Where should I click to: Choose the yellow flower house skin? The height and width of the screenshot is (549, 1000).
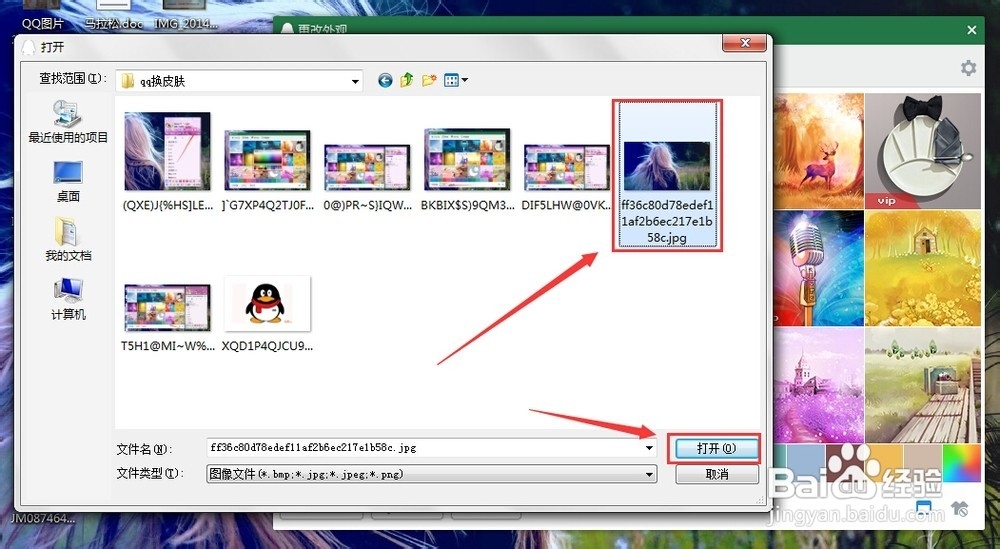(923, 268)
